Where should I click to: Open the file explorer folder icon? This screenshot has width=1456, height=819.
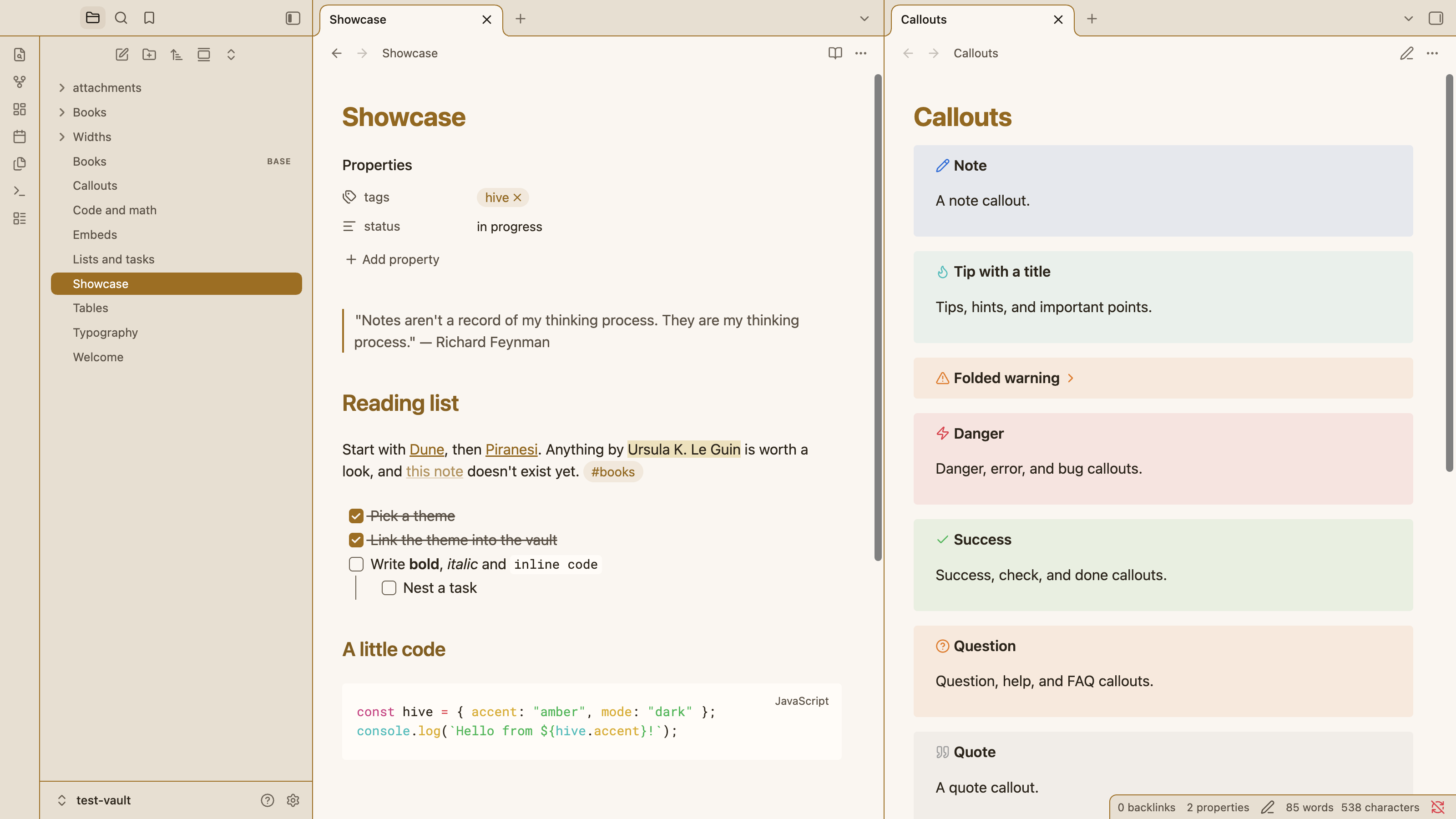pyautogui.click(x=93, y=18)
